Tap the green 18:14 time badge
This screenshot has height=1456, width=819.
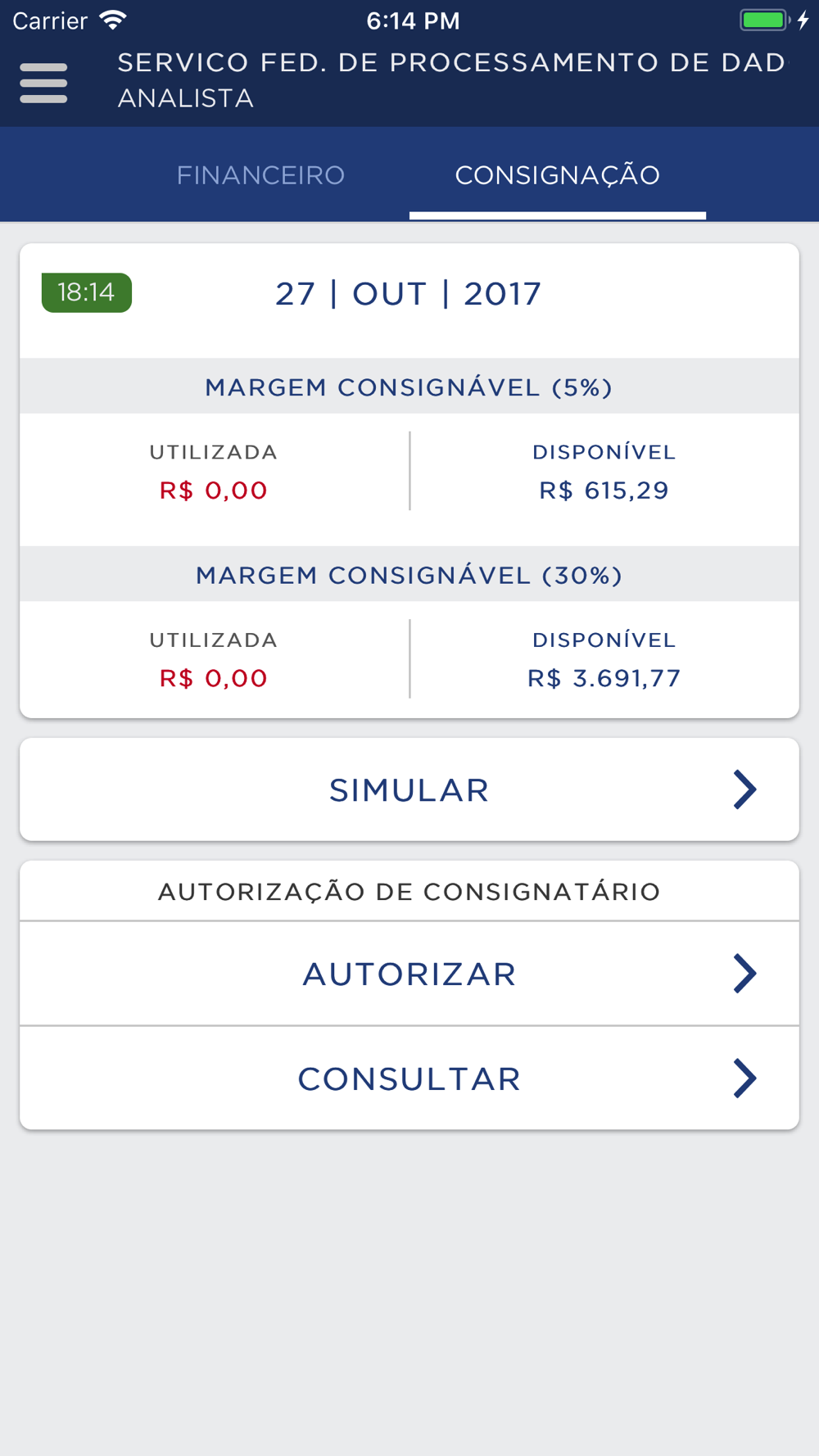coord(87,292)
